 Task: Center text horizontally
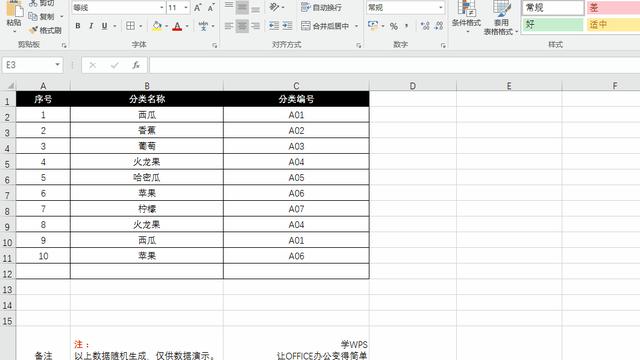[x=242, y=26]
